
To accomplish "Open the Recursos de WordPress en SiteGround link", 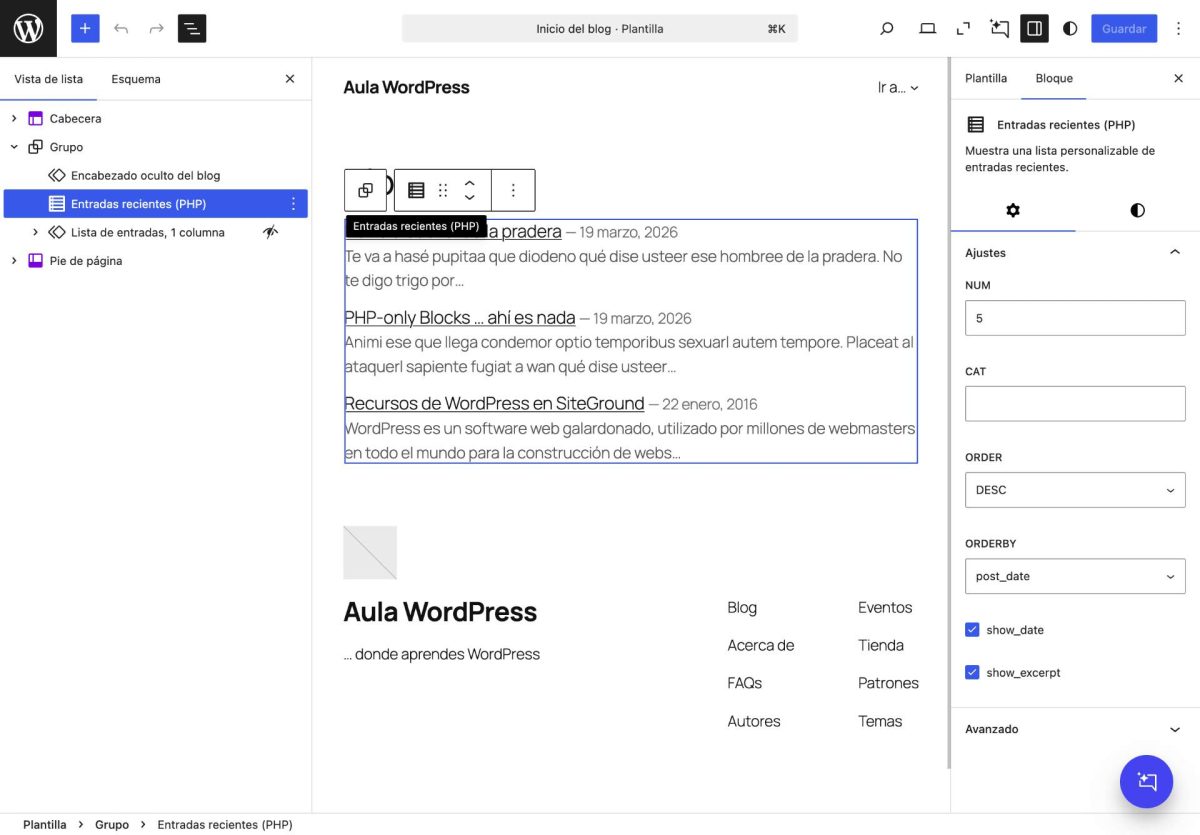I will point(494,403).
